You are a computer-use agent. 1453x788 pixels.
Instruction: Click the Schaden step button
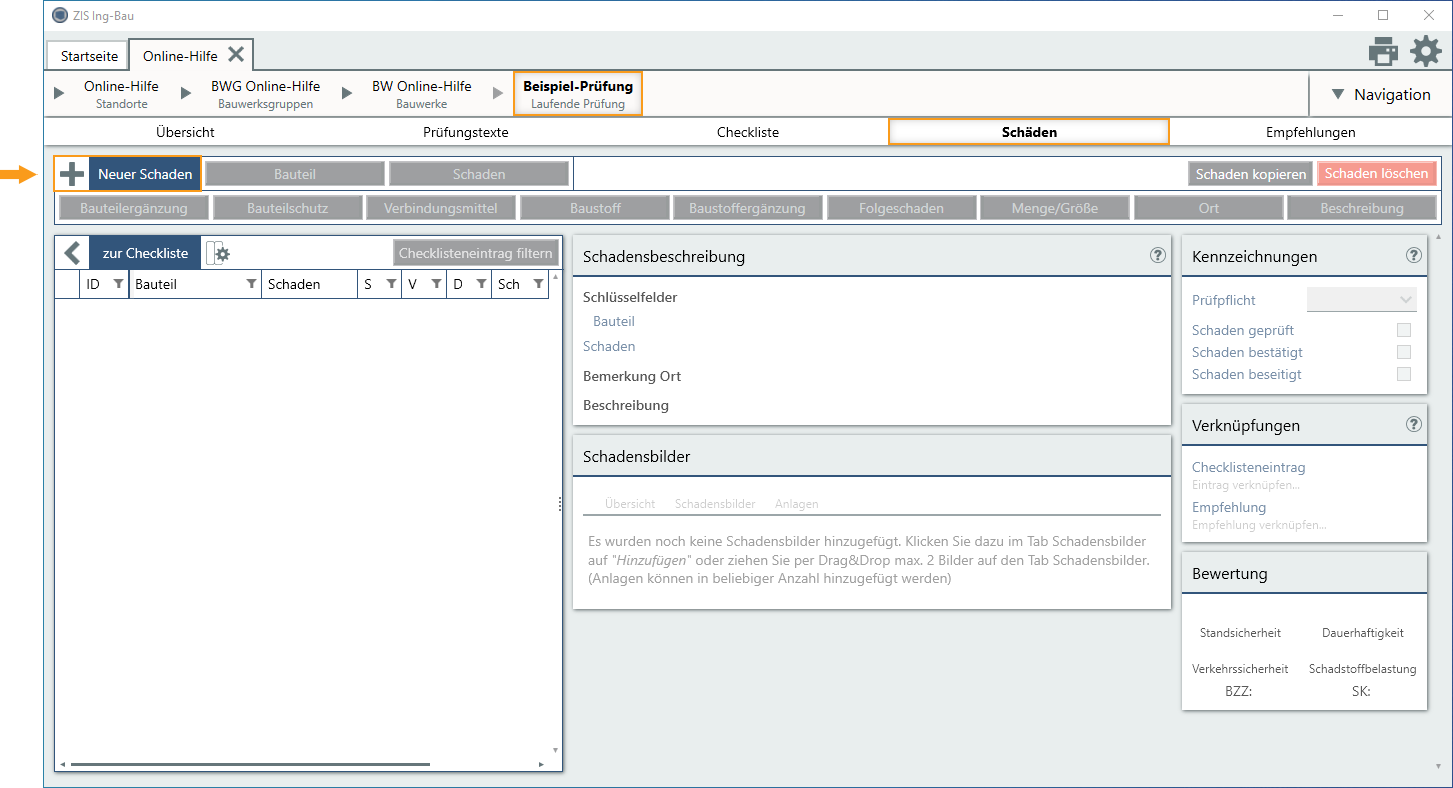pos(479,174)
